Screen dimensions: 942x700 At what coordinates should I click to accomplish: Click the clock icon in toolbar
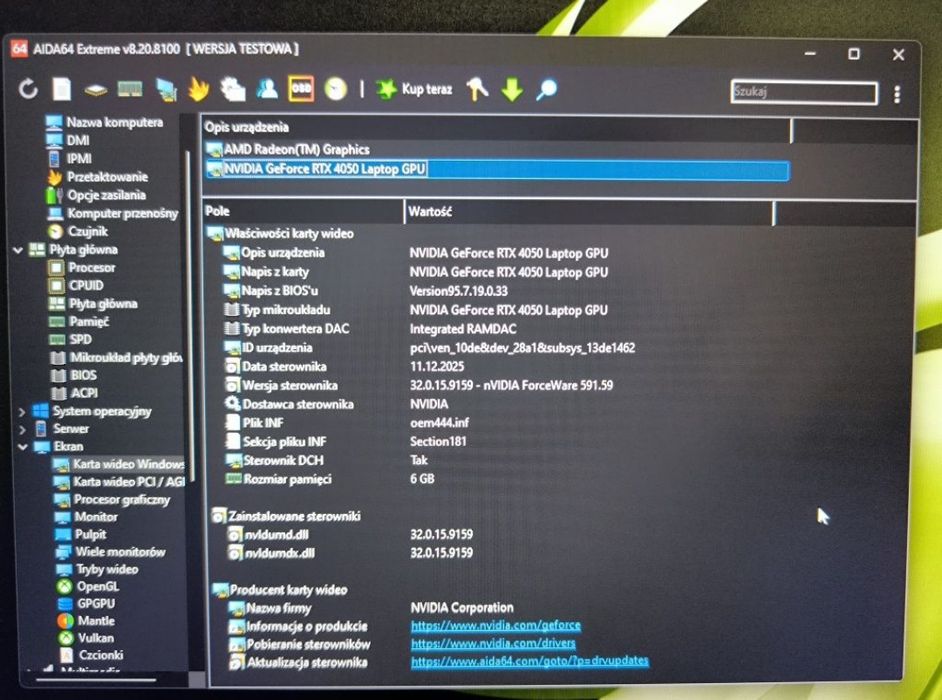point(336,89)
